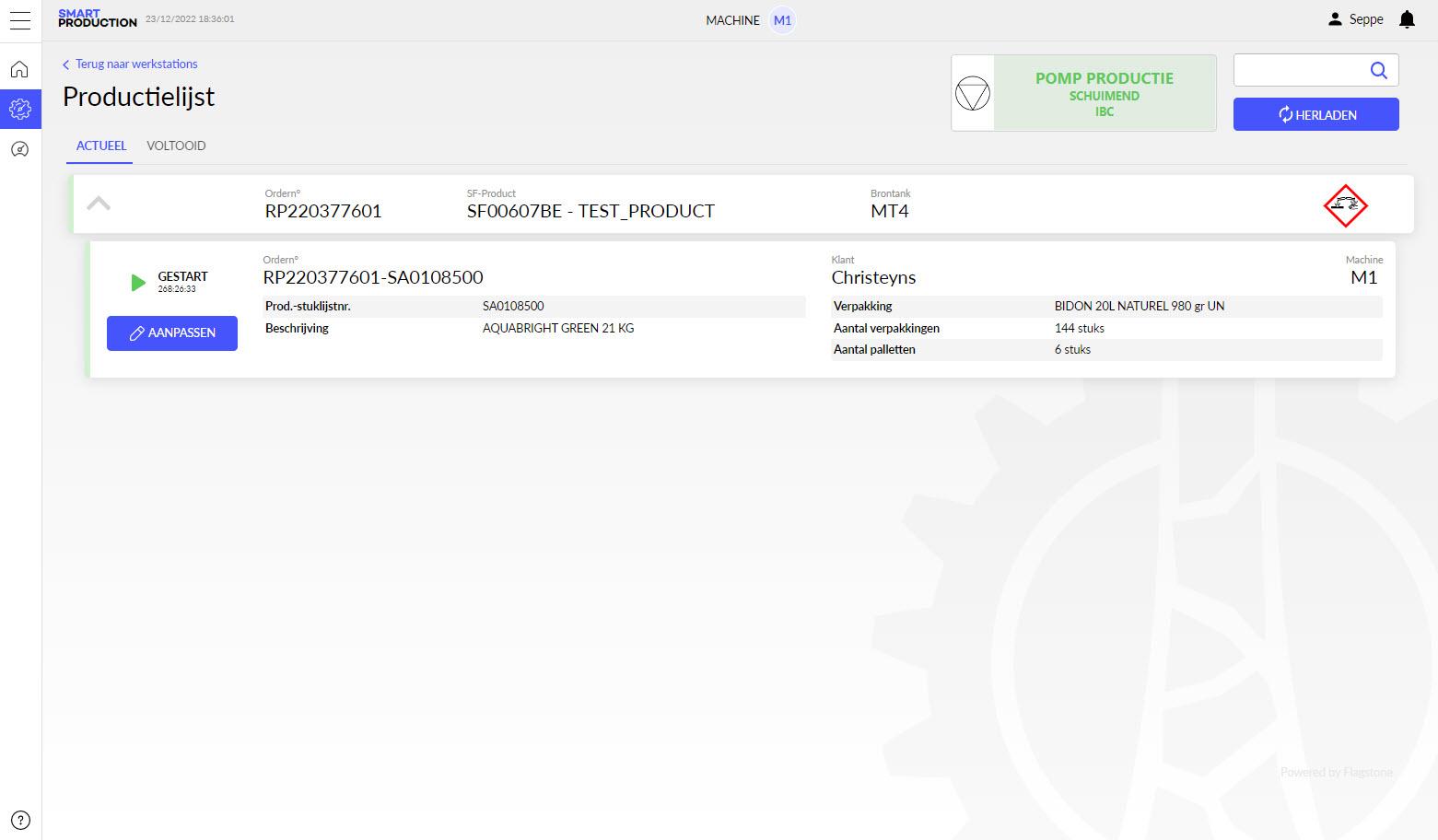Image resolution: width=1438 pixels, height=840 pixels.
Task: Select the M1 machine badge
Action: [782, 20]
